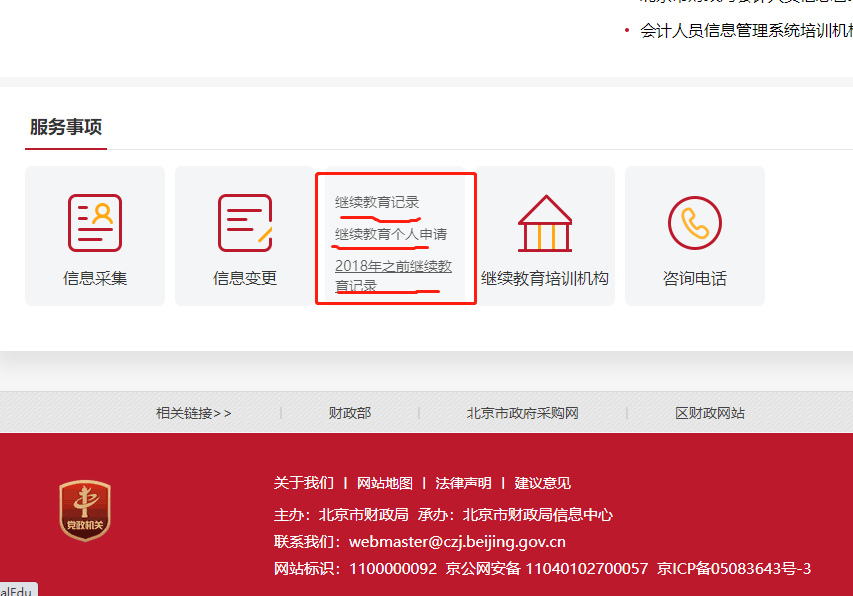Open the 继续教育个人申请 link
The height and width of the screenshot is (596, 853).
click(391, 234)
